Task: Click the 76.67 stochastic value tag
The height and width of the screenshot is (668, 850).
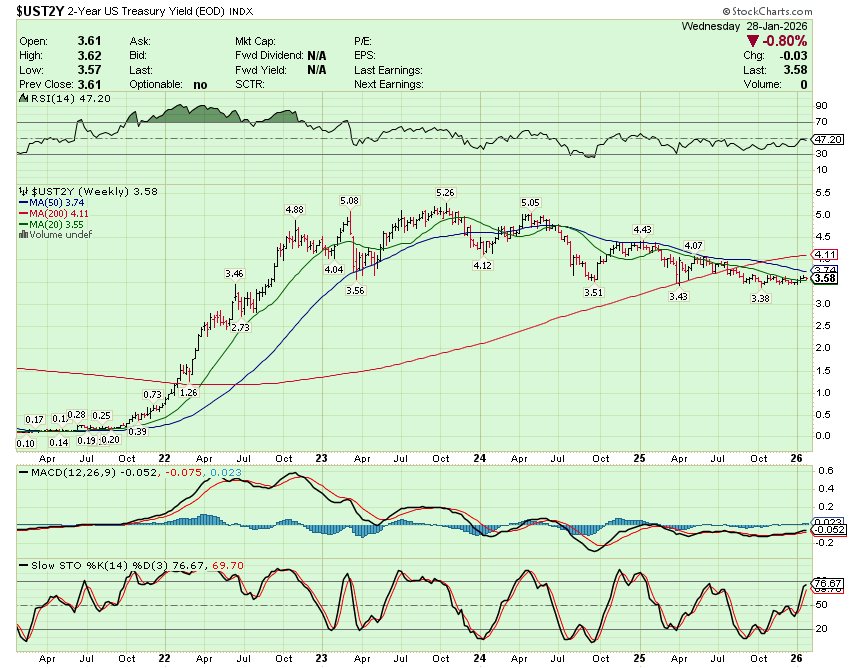Action: 824,583
